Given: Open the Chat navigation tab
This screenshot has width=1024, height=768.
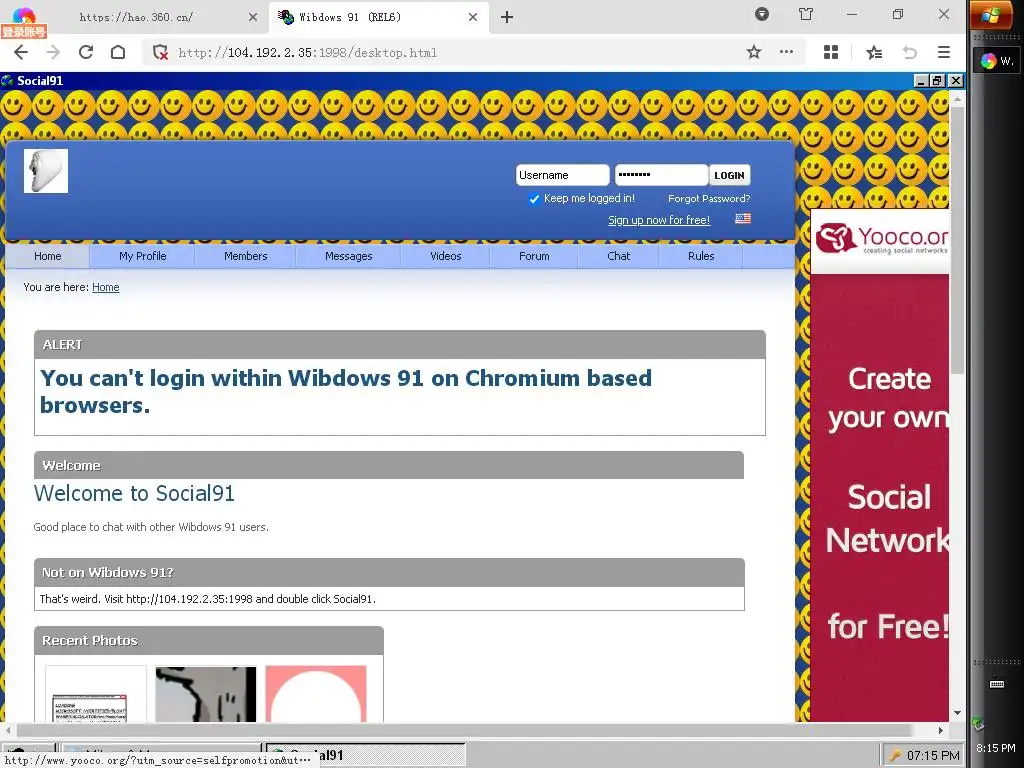Looking at the screenshot, I should (618, 256).
